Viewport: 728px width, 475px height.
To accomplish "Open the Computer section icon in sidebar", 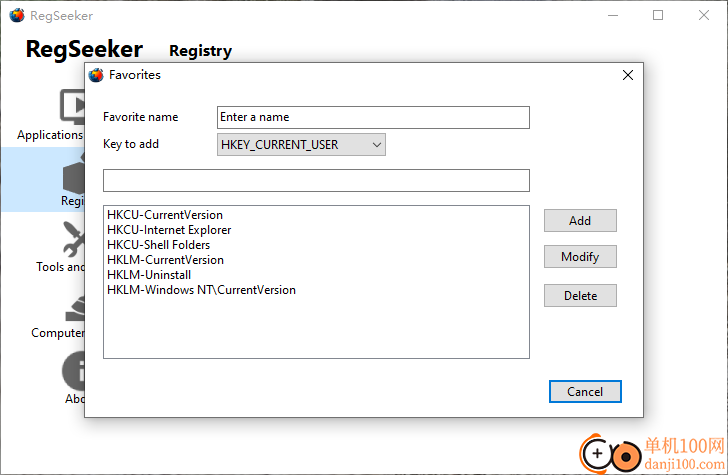I will pyautogui.click(x=75, y=309).
